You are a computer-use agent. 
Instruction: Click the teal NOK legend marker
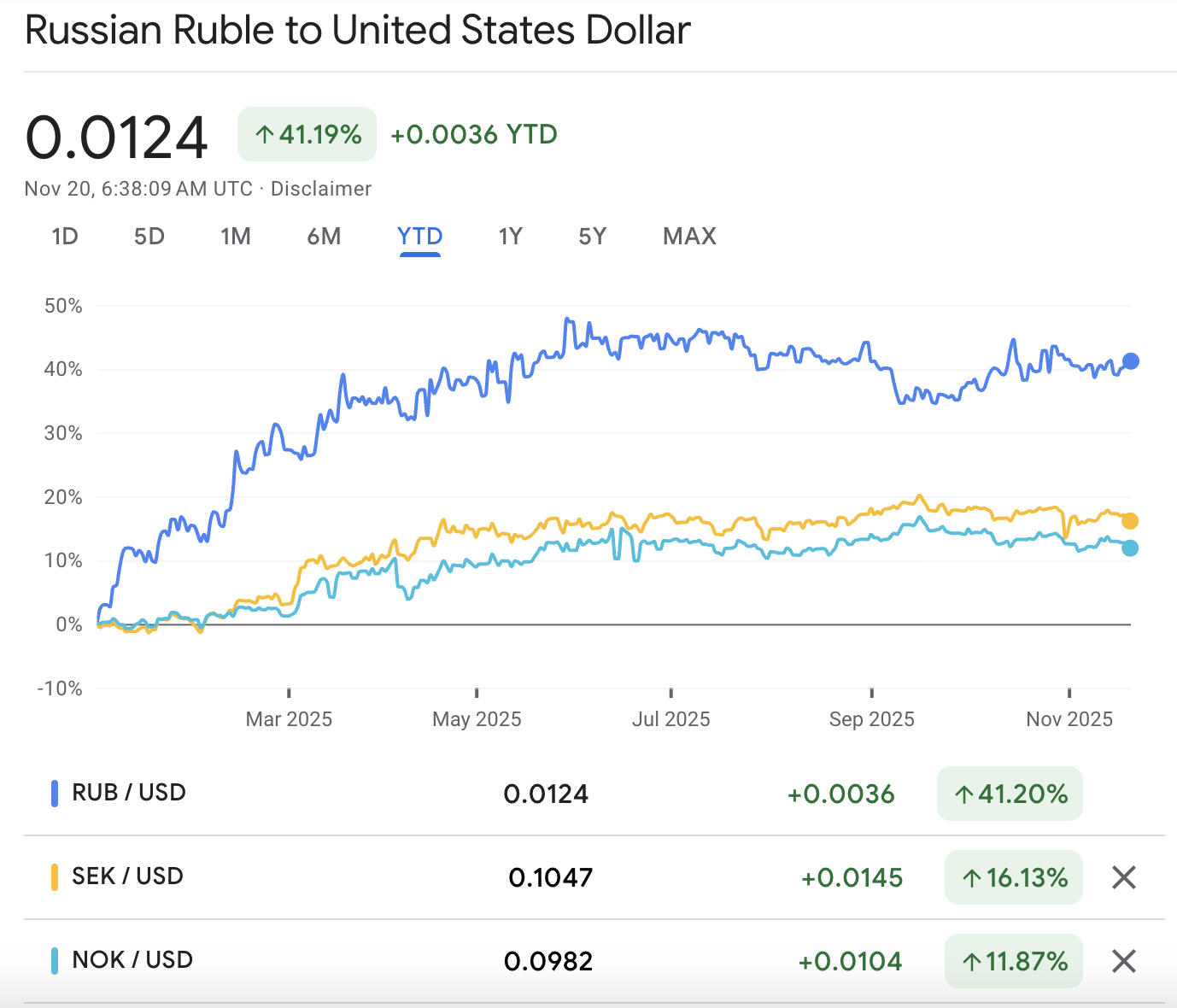click(x=56, y=959)
